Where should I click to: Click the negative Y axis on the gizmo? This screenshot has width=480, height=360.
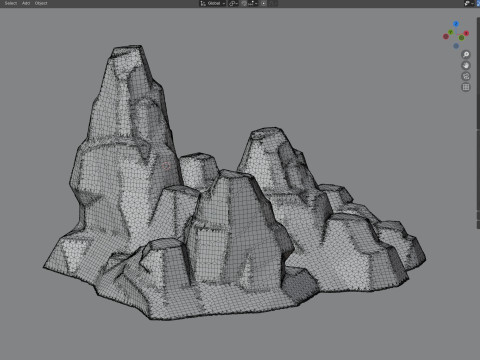pos(461,38)
